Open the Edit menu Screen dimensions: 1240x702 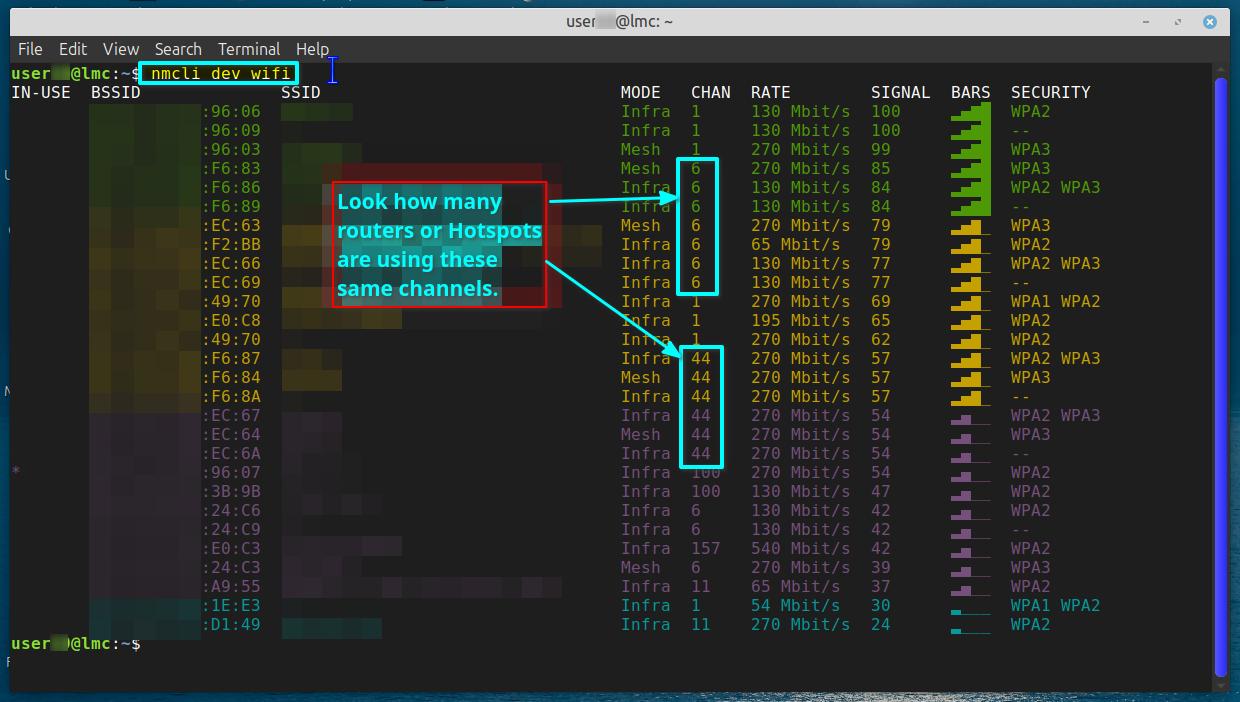(73, 49)
